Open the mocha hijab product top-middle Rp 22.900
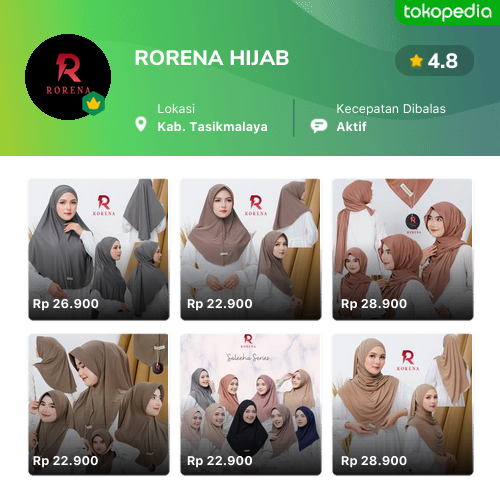 click(x=251, y=249)
